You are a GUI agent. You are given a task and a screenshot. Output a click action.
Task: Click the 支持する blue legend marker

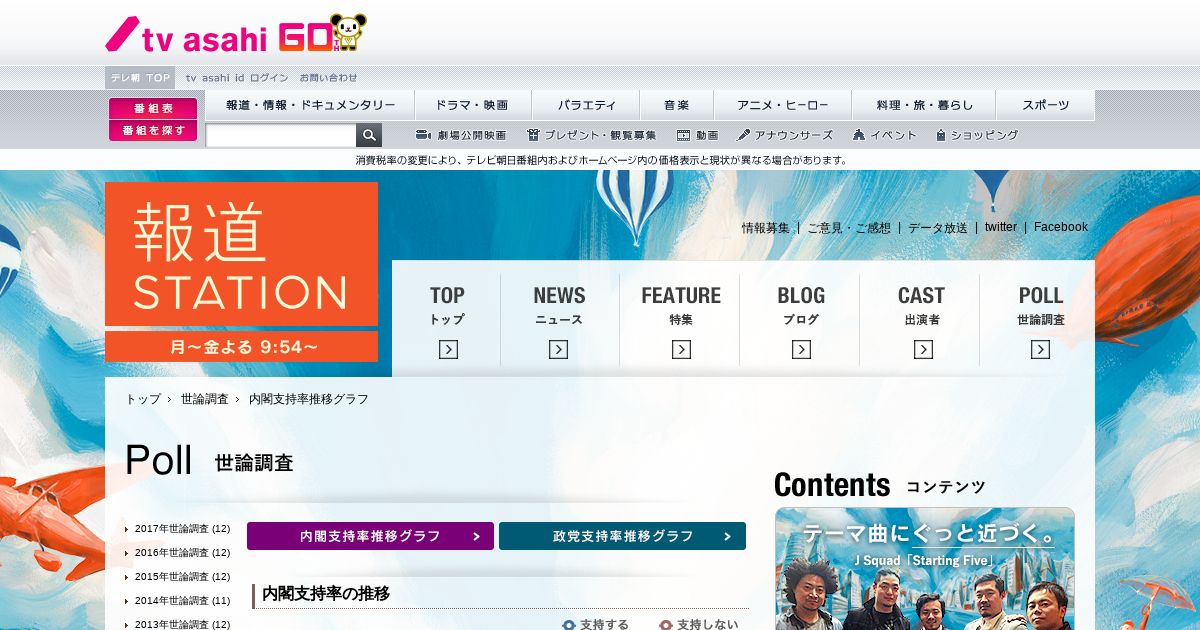(569, 625)
